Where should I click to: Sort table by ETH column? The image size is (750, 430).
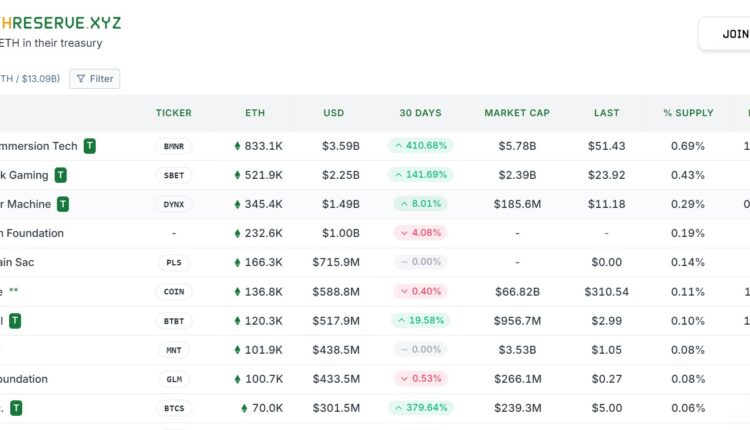pyautogui.click(x=255, y=113)
